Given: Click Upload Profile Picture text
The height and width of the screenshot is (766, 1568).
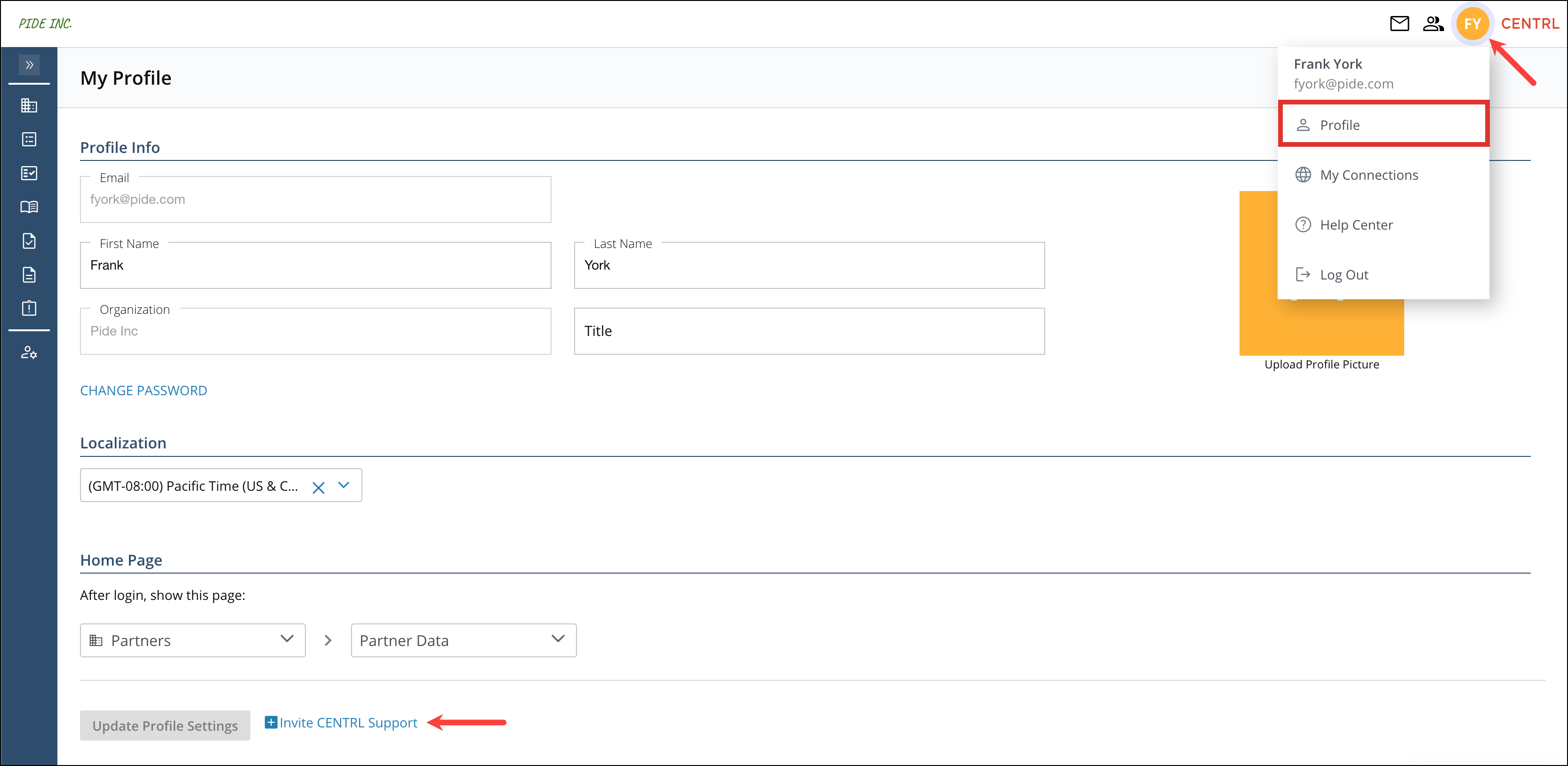Looking at the screenshot, I should tap(1321, 365).
